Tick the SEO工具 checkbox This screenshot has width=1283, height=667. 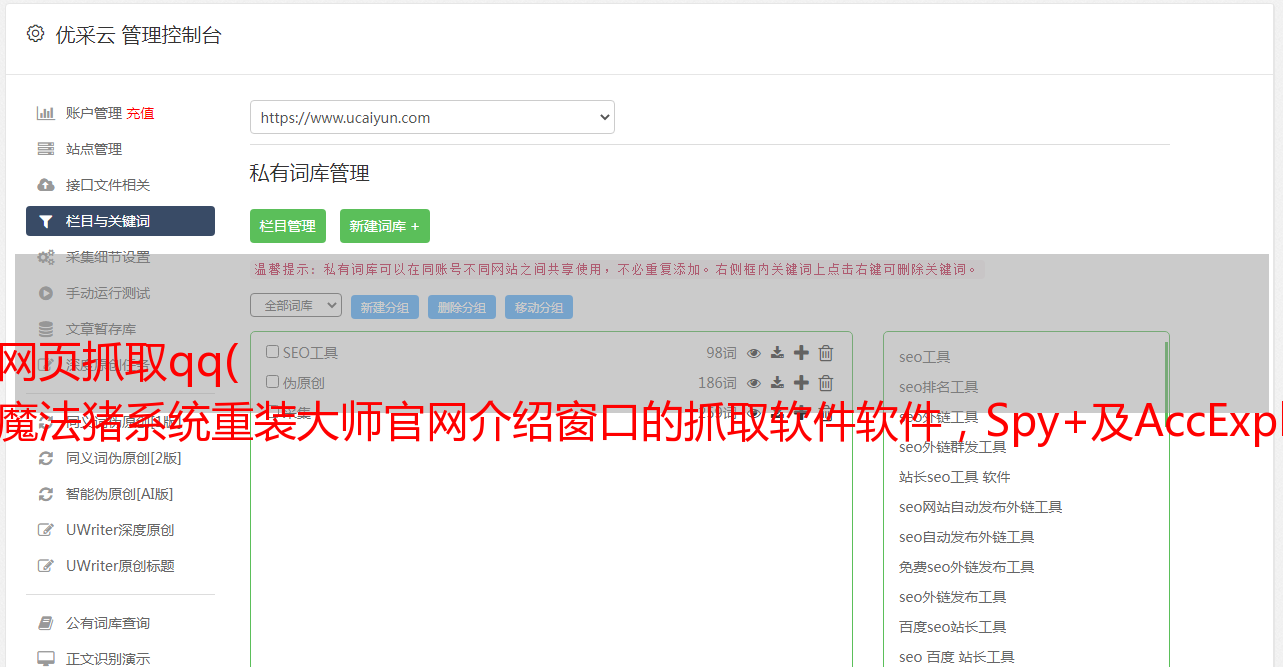[272, 352]
